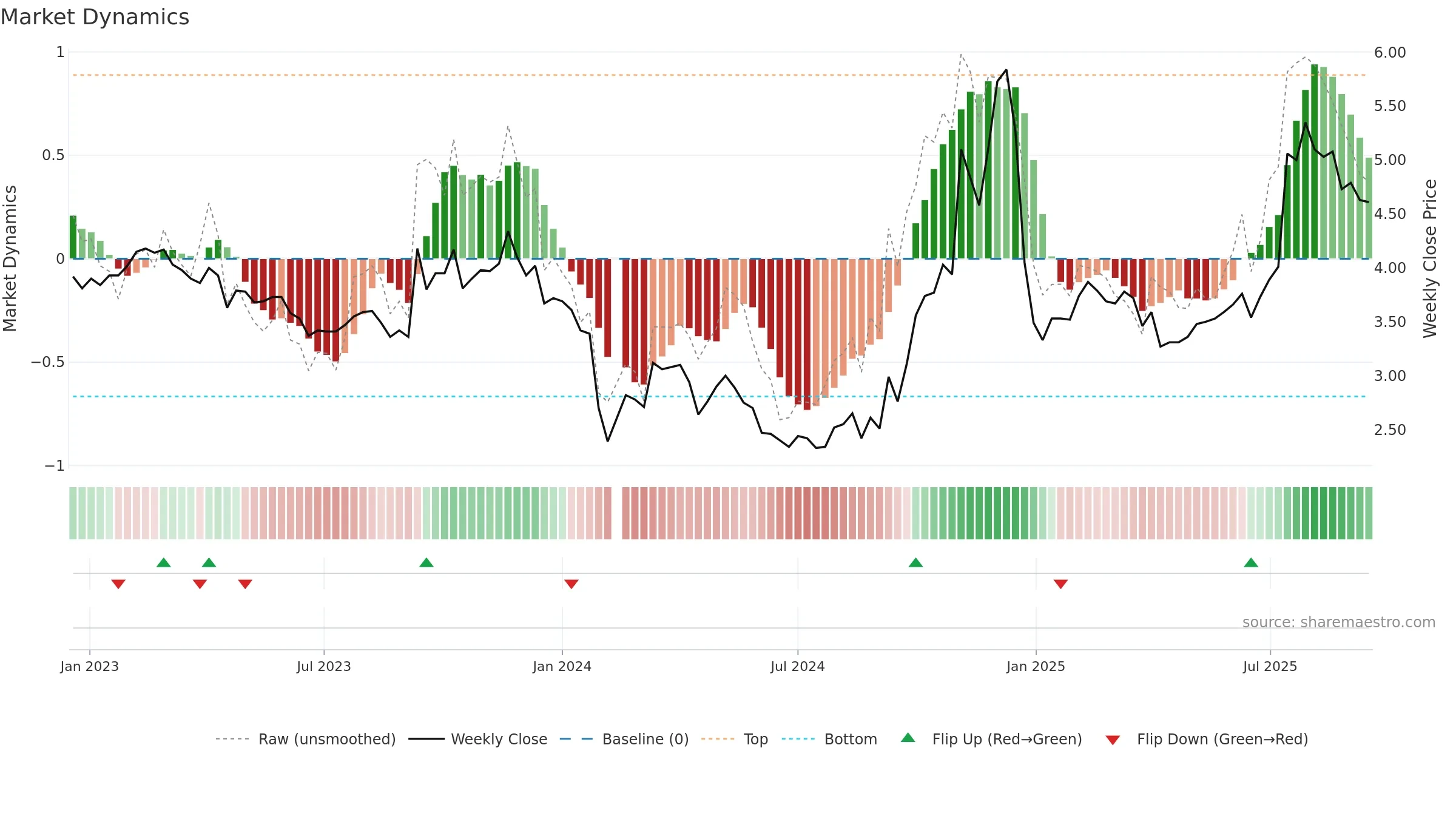This screenshot has height=819, width=1456.
Task: Click the green flip-up marker in June 2025
Action: [1251, 562]
